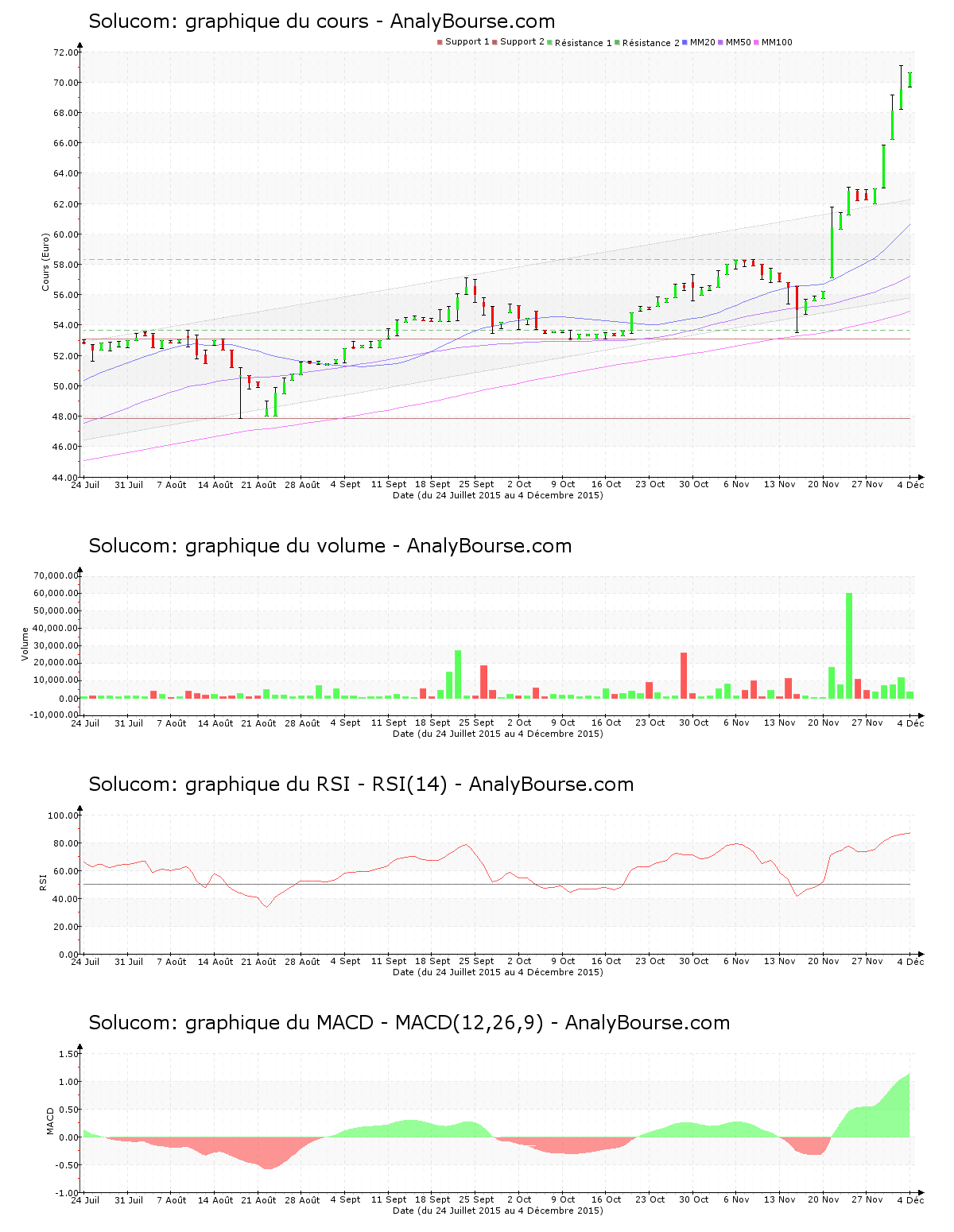Click the 58.00 value on price axis

point(65,265)
